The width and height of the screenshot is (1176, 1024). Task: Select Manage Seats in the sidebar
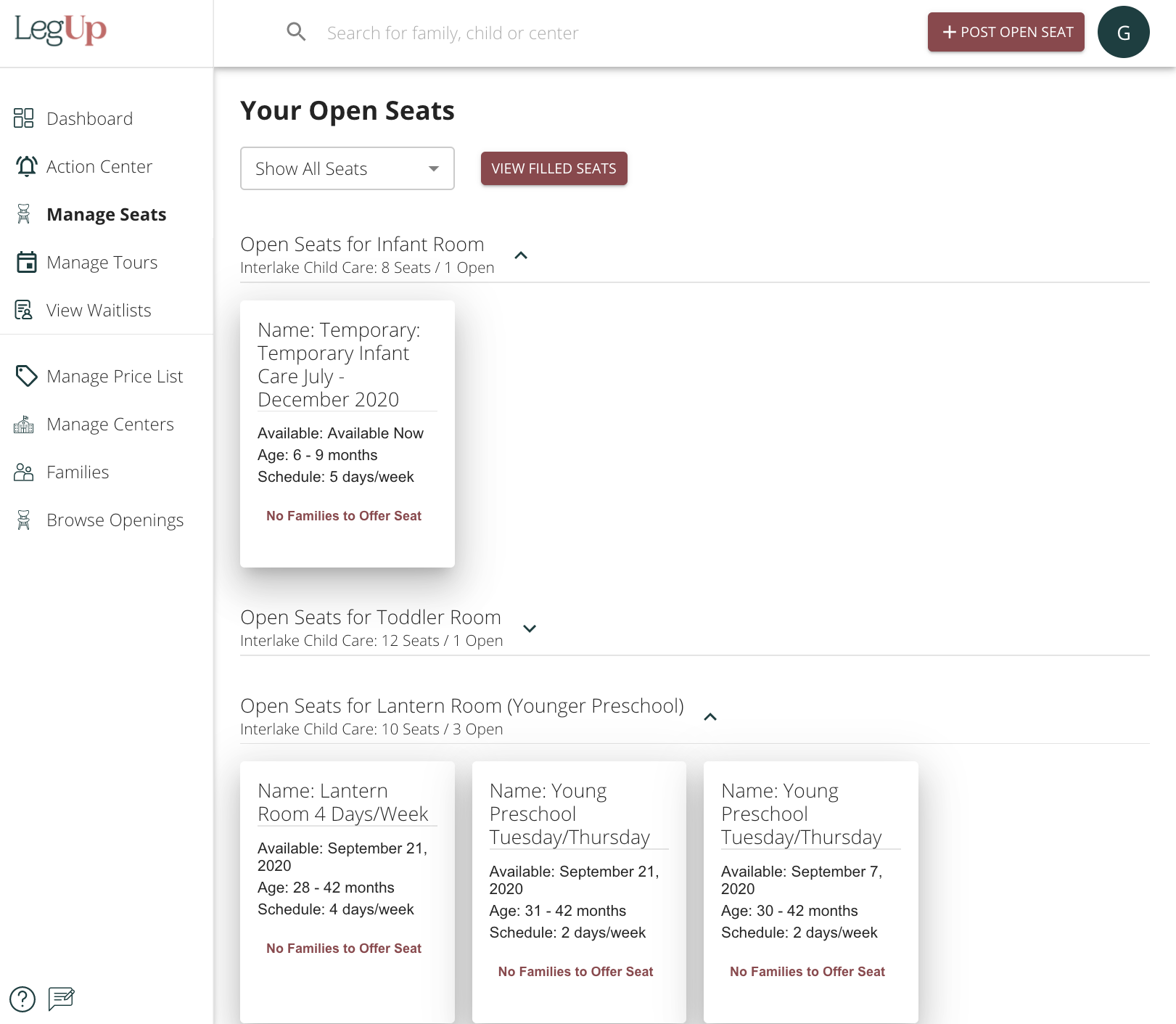tap(107, 214)
